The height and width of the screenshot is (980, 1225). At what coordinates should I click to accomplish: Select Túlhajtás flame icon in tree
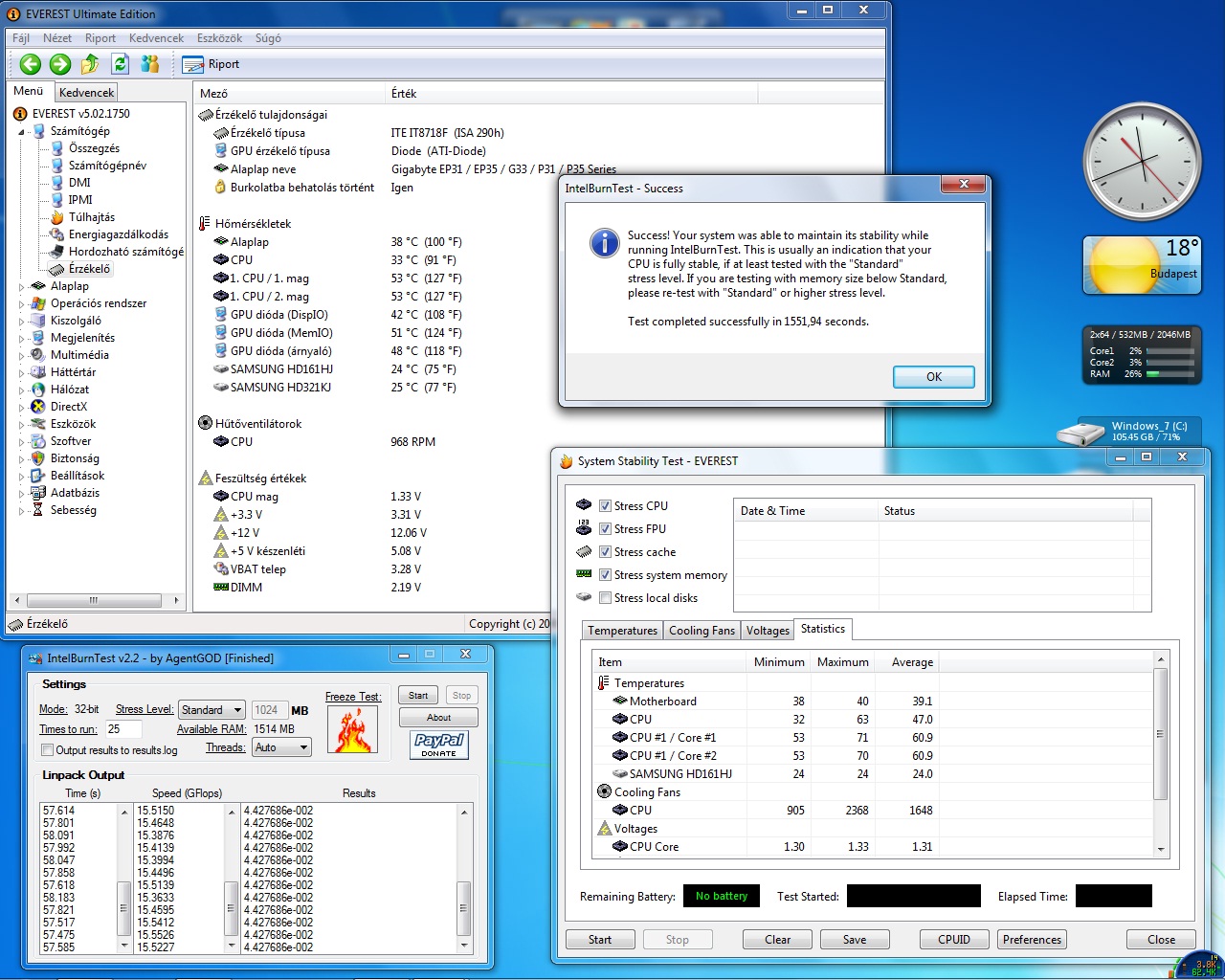tap(57, 217)
